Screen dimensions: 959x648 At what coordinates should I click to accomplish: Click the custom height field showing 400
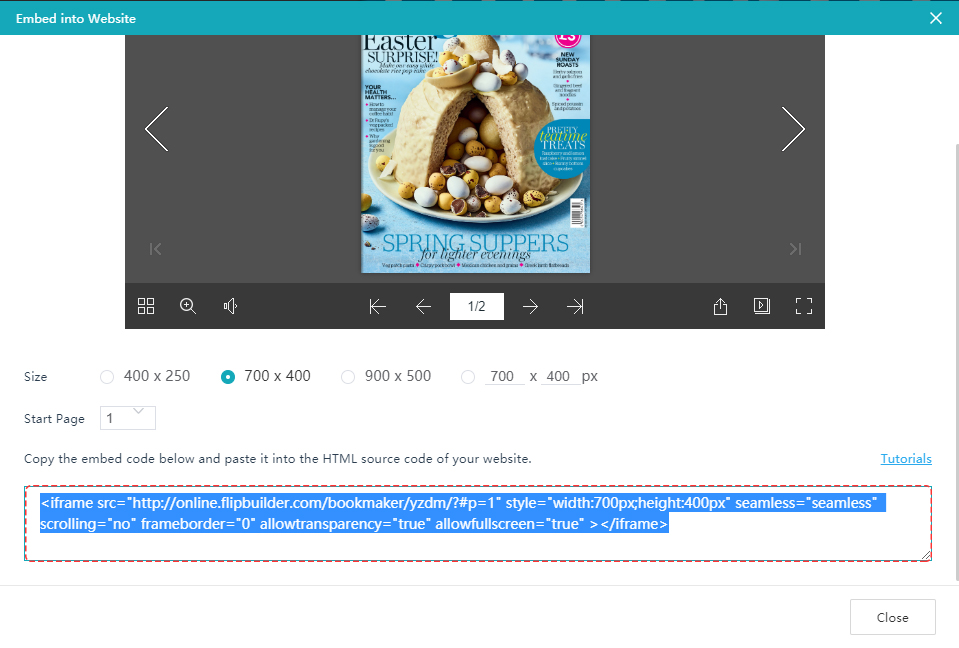pos(559,376)
